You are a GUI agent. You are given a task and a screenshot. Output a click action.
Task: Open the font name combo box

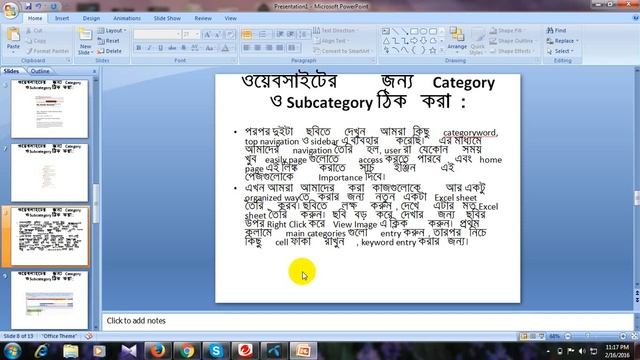(157, 34)
